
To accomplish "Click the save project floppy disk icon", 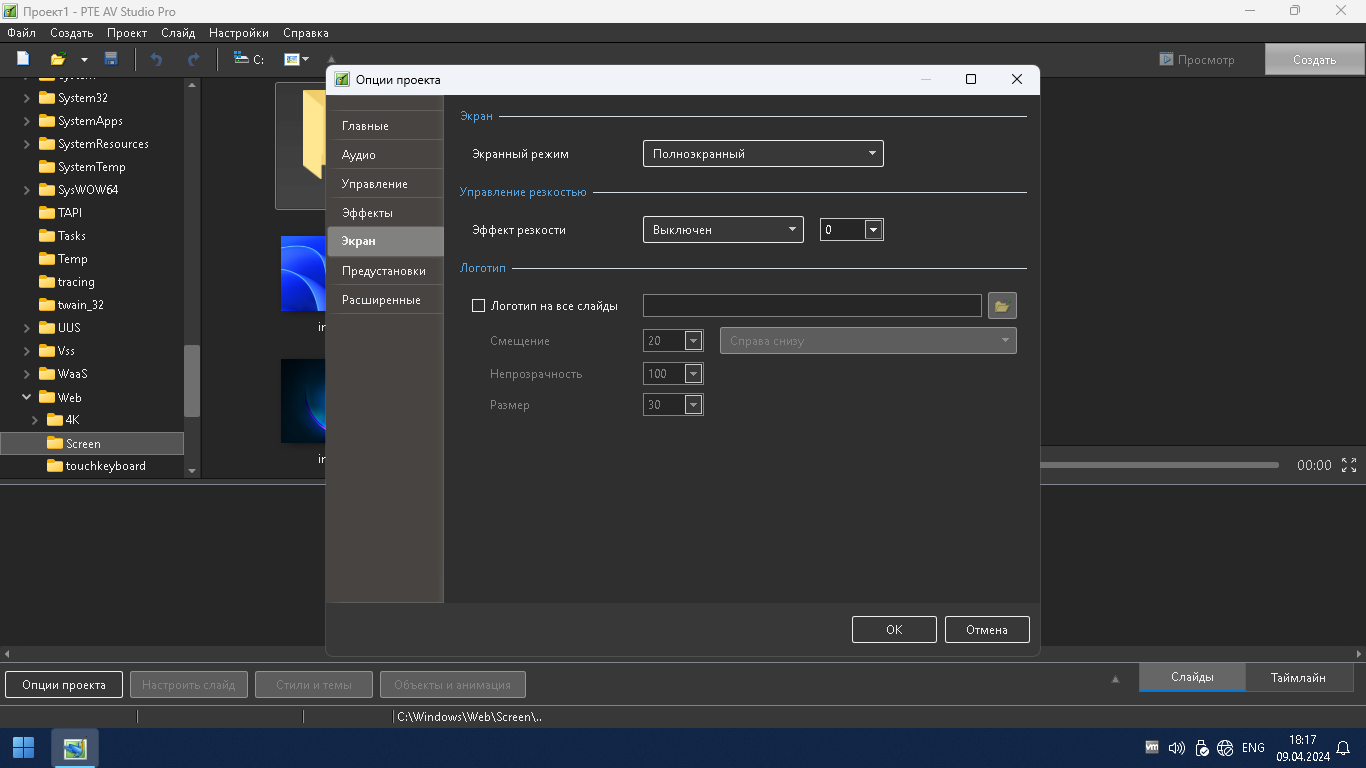I will tap(111, 59).
